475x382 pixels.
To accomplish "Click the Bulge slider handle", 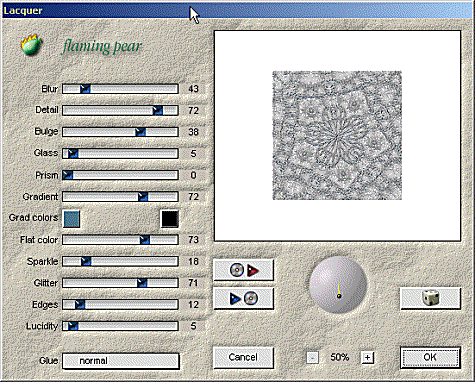I will pos(141,132).
